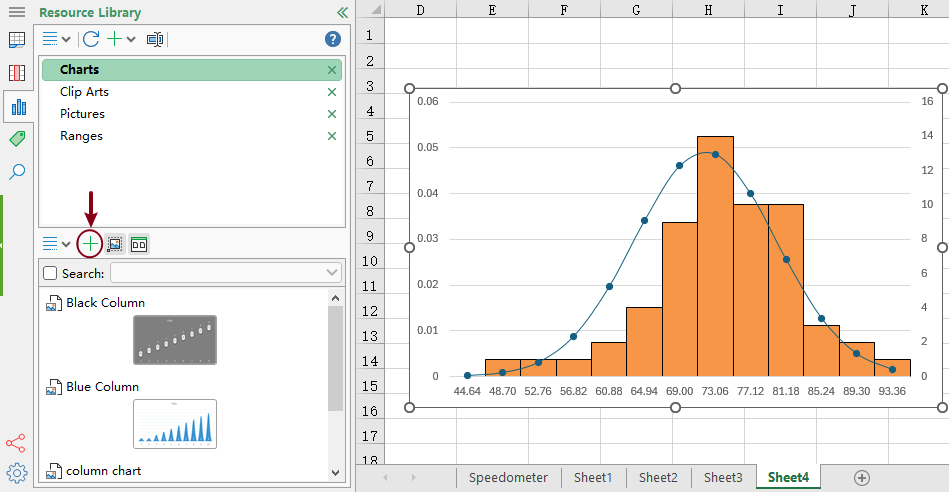Toggle the two-pane layout view button

[x=139, y=243]
